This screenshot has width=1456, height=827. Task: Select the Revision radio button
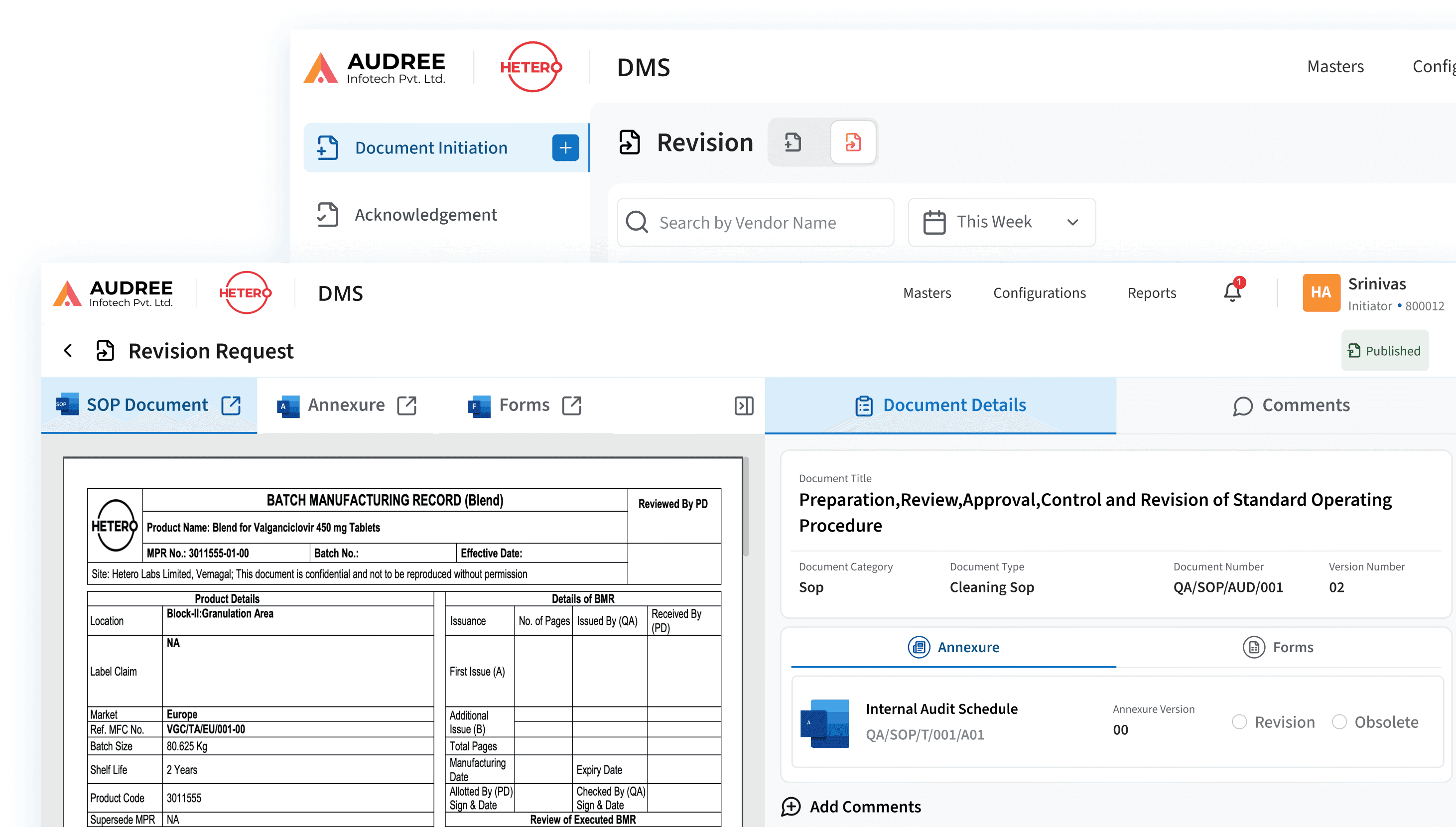[x=1239, y=722]
